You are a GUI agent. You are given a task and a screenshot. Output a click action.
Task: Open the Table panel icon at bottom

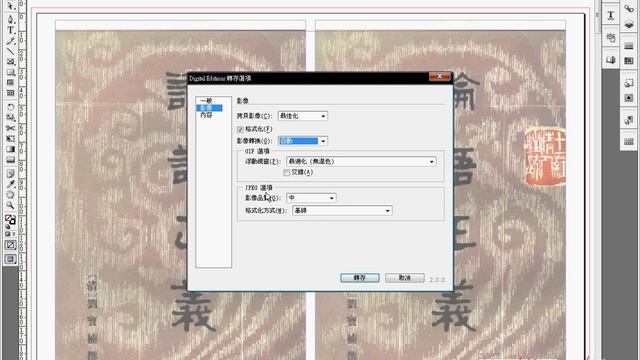click(x=629, y=142)
